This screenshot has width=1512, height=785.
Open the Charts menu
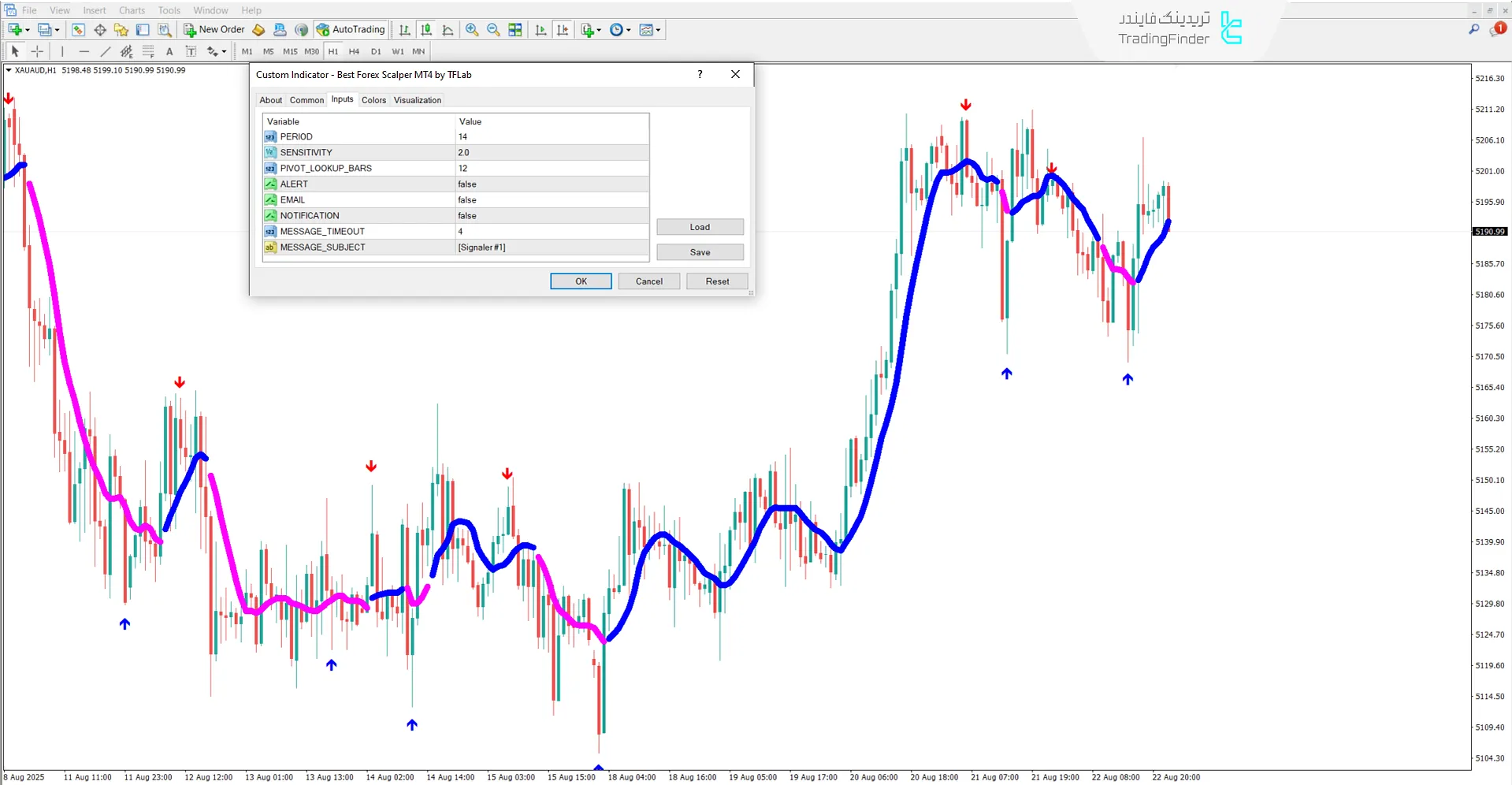(x=131, y=10)
